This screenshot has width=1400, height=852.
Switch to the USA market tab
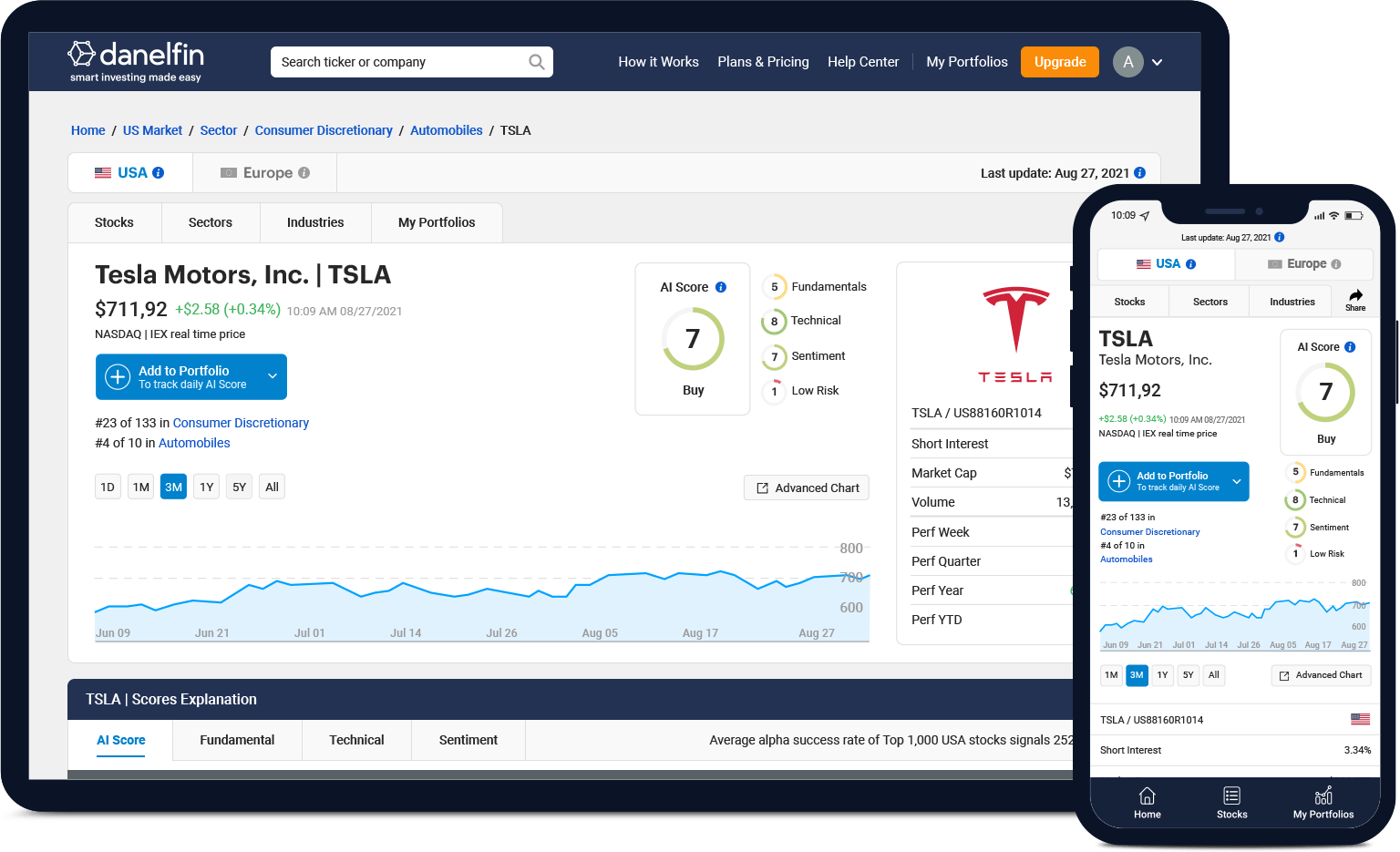pos(130,173)
